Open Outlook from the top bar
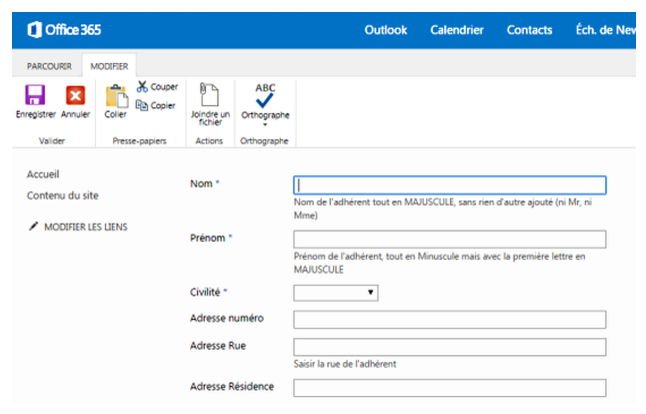Image resolution: width=646 pixels, height=414 pixels. point(386,30)
